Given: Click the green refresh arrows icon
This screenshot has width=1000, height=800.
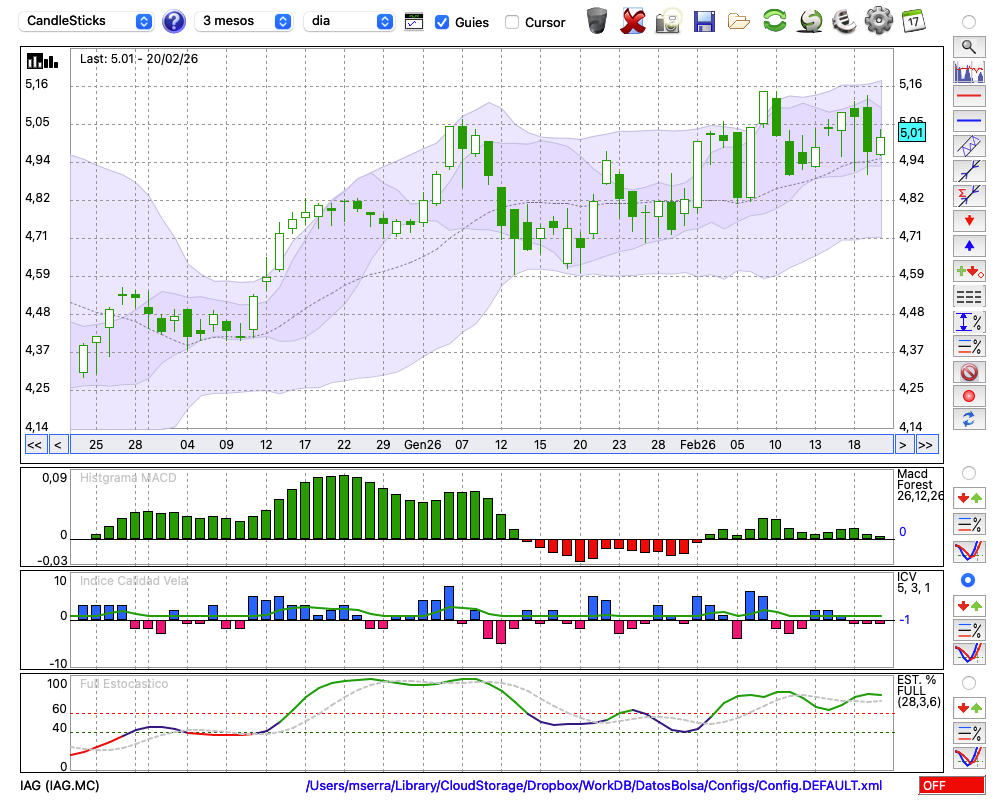Looking at the screenshot, I should click(x=774, y=21).
